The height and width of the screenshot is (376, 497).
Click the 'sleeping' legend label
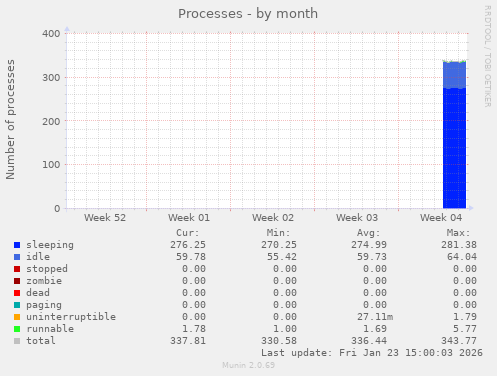(x=50, y=245)
